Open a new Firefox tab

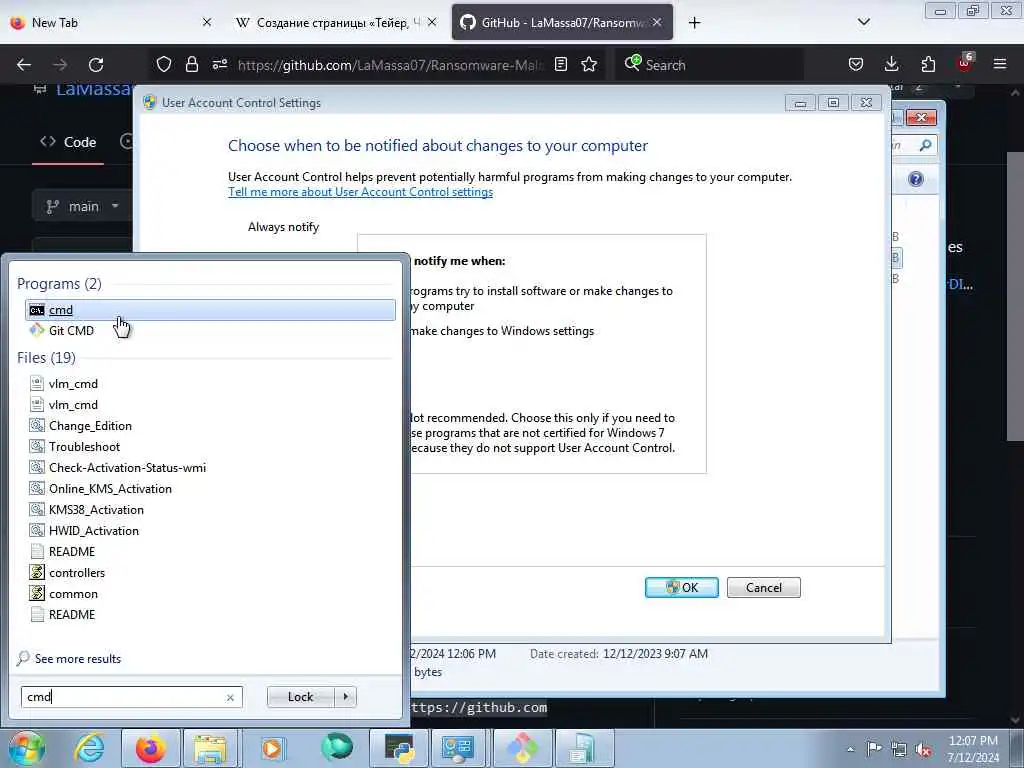pos(694,22)
